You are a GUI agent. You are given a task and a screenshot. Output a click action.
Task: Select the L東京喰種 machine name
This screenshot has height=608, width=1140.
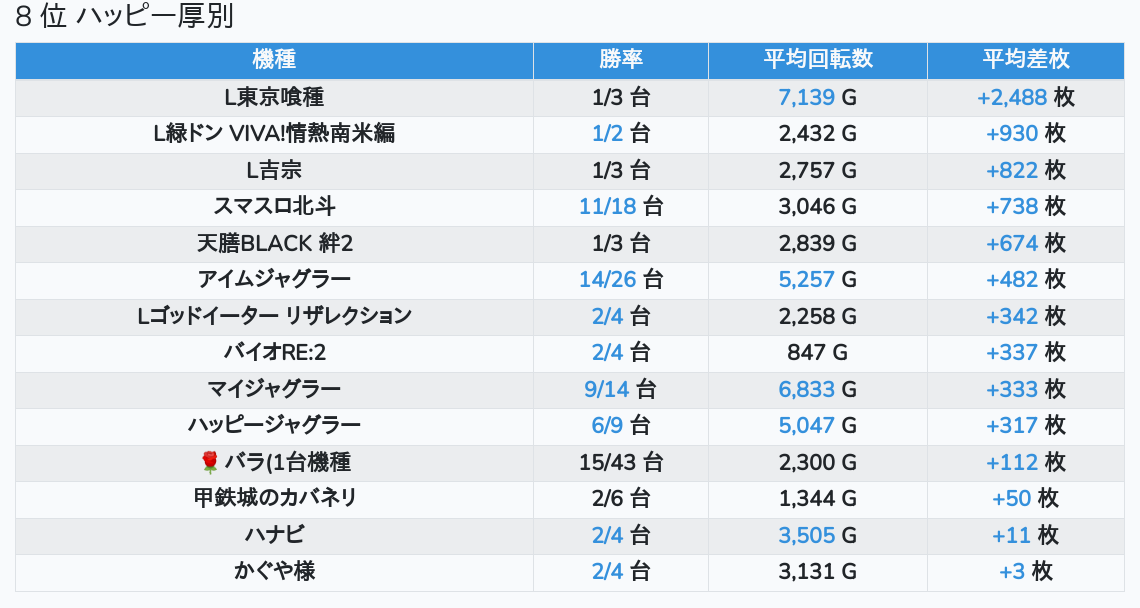click(274, 97)
